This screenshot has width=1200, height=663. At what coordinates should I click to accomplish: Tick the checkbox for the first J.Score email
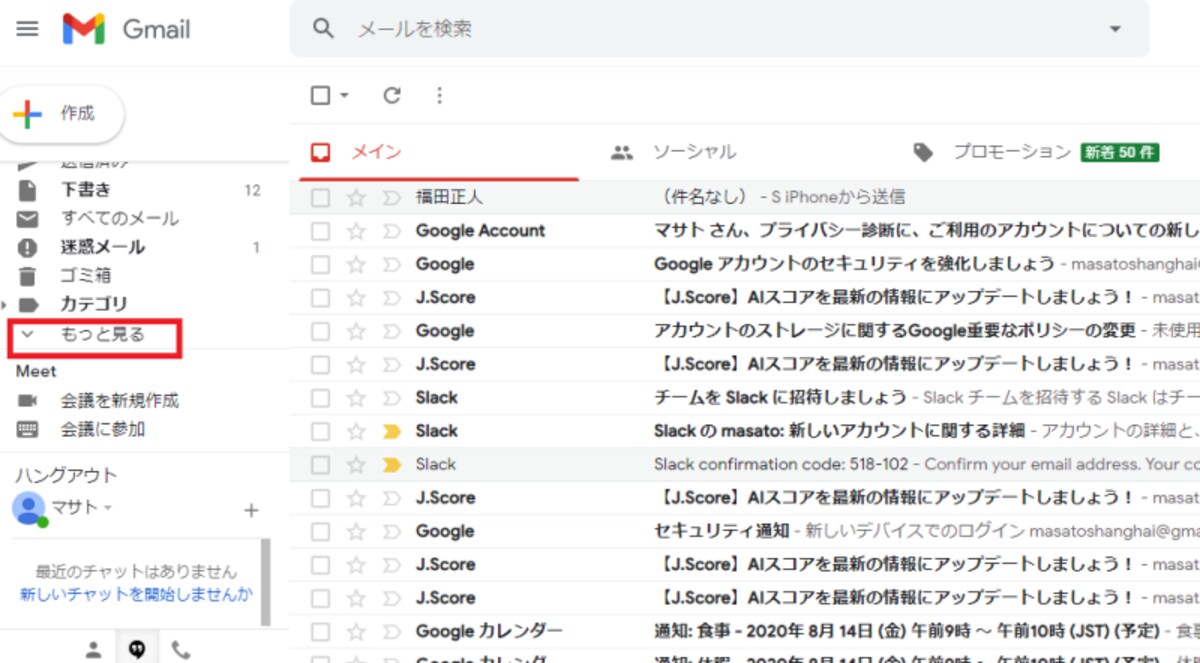[x=320, y=298]
